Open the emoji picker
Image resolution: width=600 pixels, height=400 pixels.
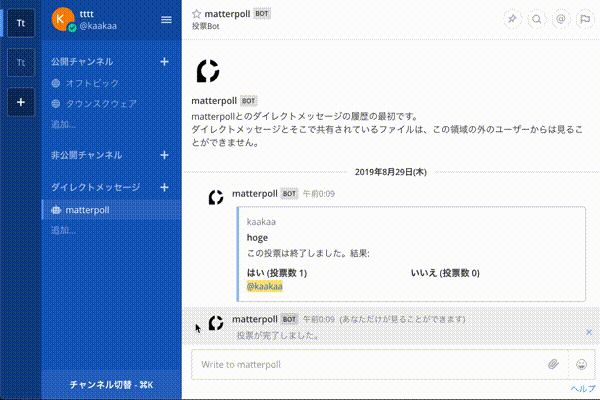click(x=581, y=364)
